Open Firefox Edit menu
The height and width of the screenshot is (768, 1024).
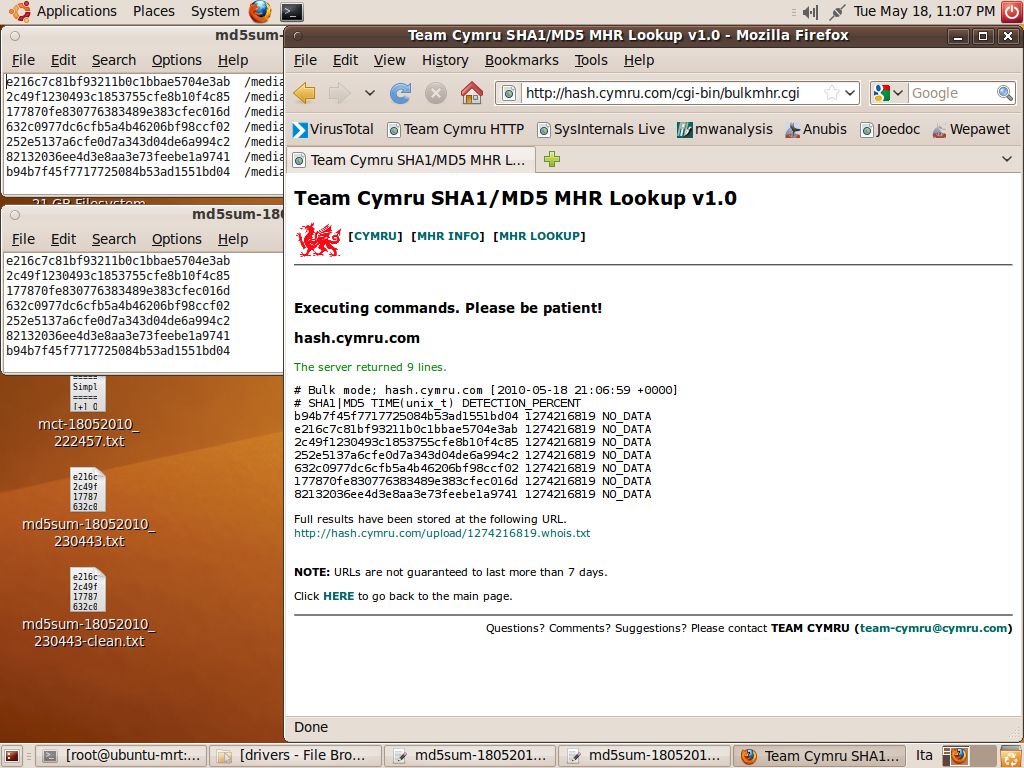[x=345, y=60]
